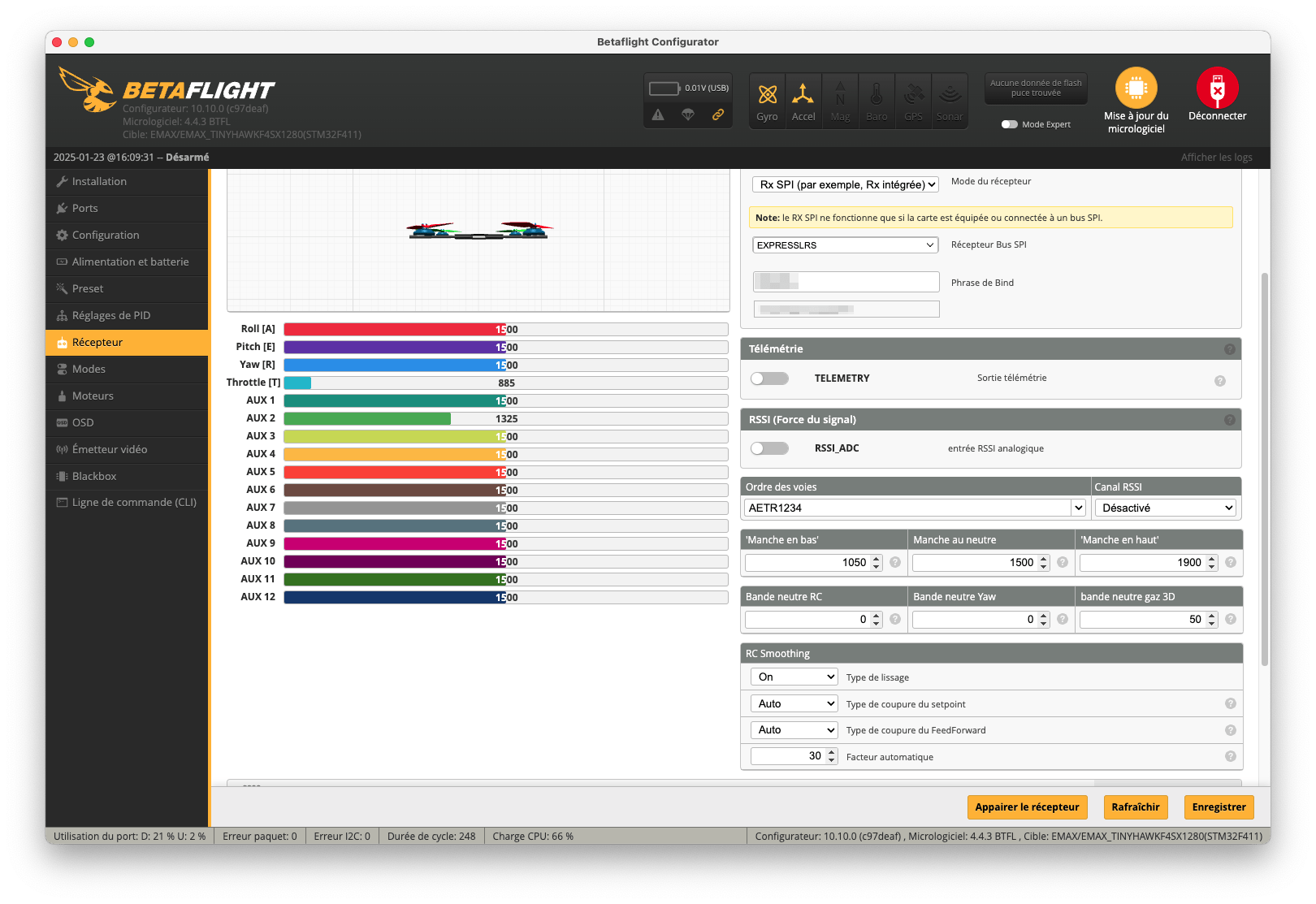The image size is (1316, 904).
Task: Click the Roll [A] channel bar
Action: (505, 329)
